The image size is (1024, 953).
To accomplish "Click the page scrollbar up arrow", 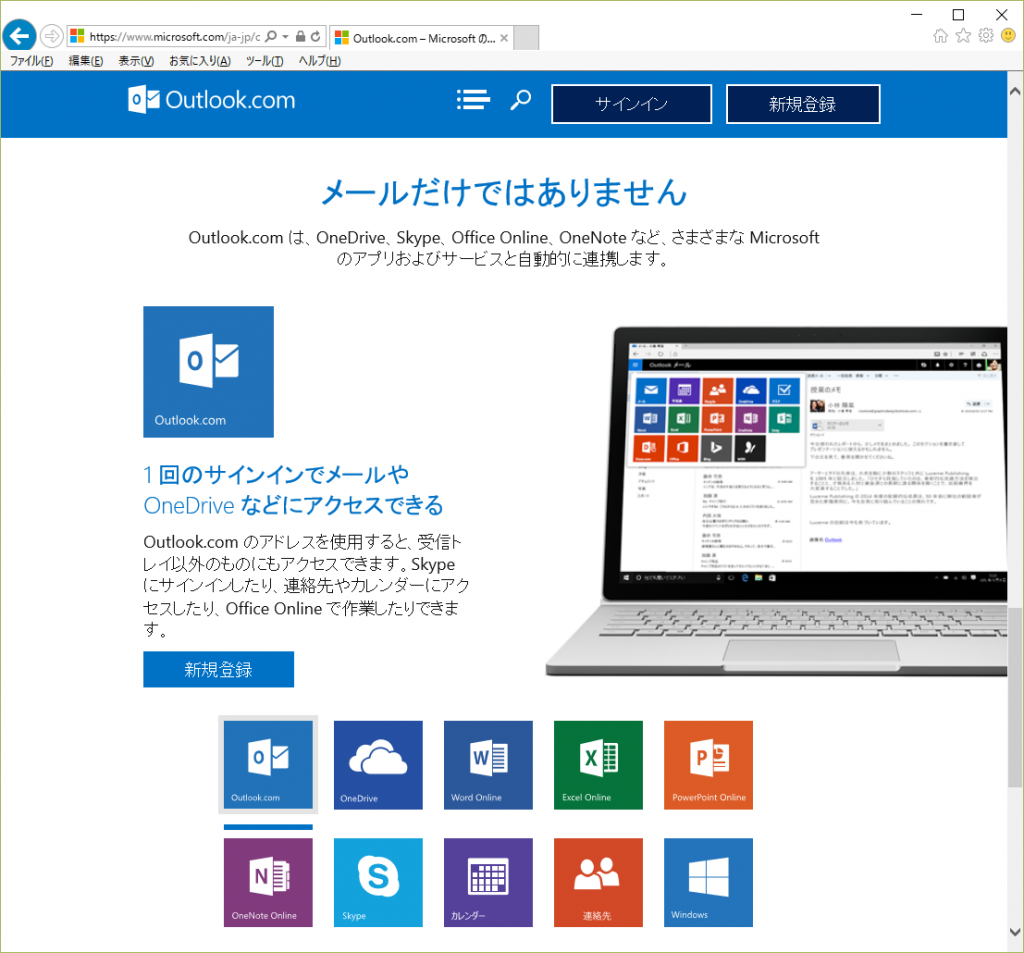I will pos(1015,91).
